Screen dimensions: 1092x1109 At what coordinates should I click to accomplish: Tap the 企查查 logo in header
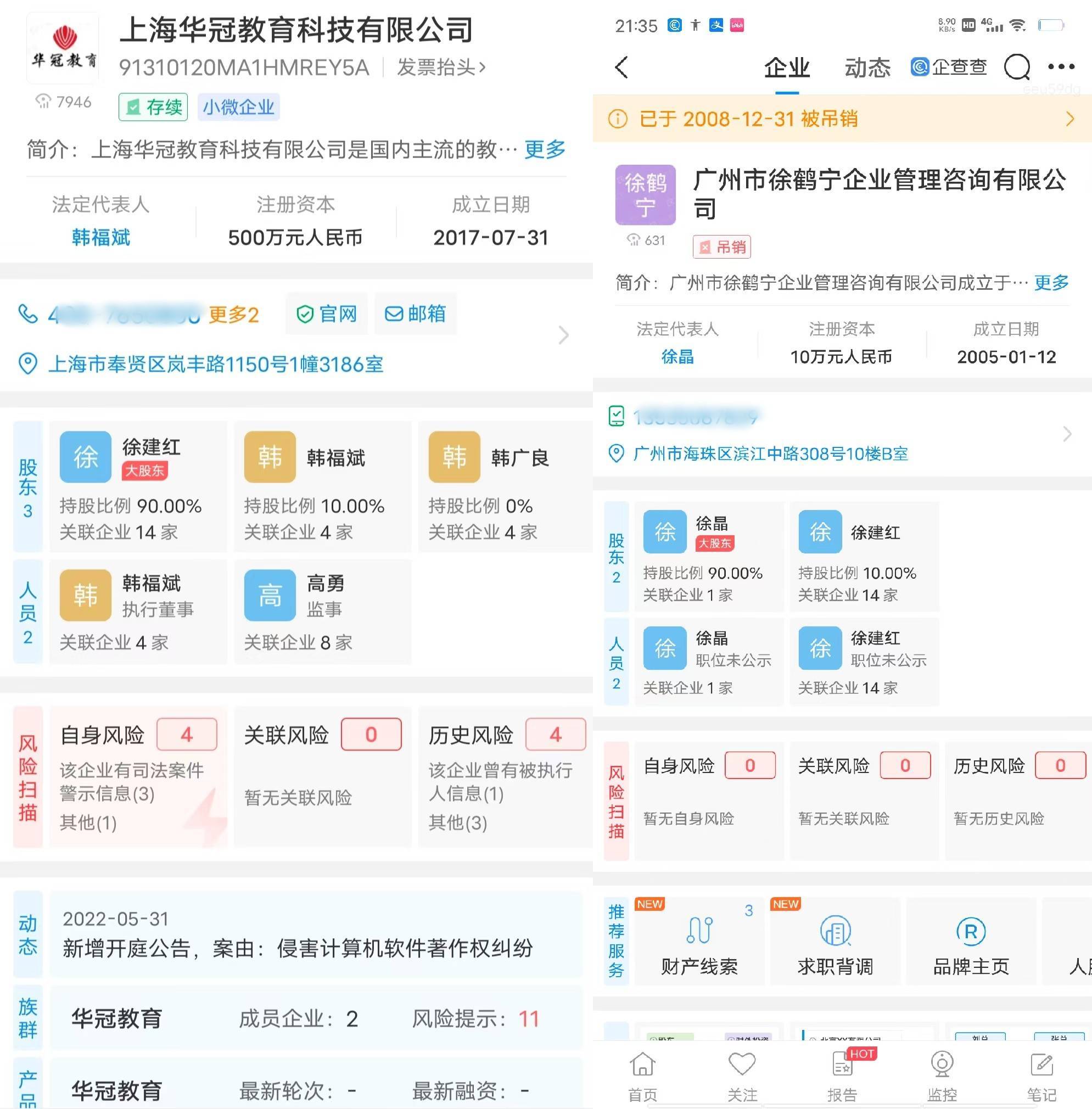point(949,67)
